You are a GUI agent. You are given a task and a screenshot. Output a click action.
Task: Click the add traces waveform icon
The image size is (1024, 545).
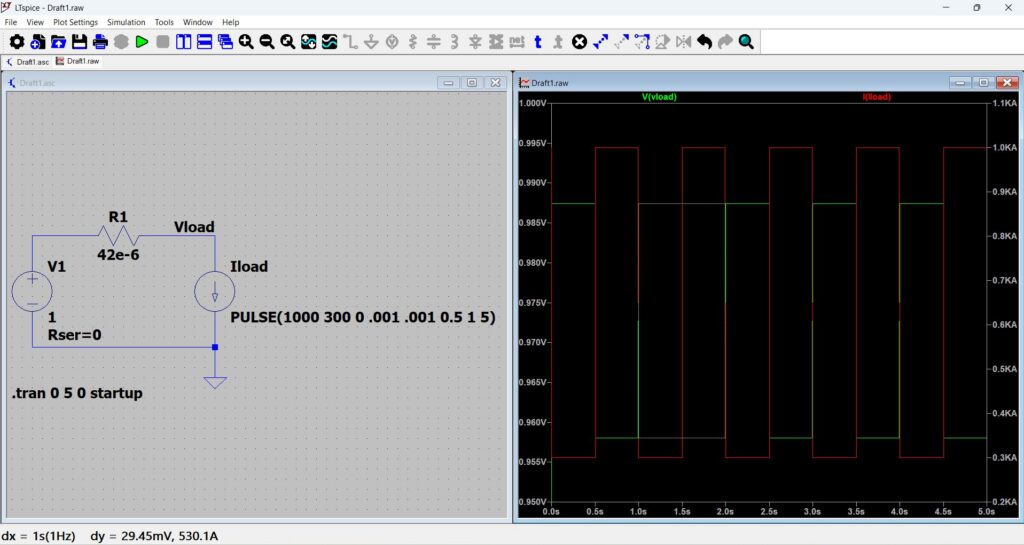tap(330, 42)
